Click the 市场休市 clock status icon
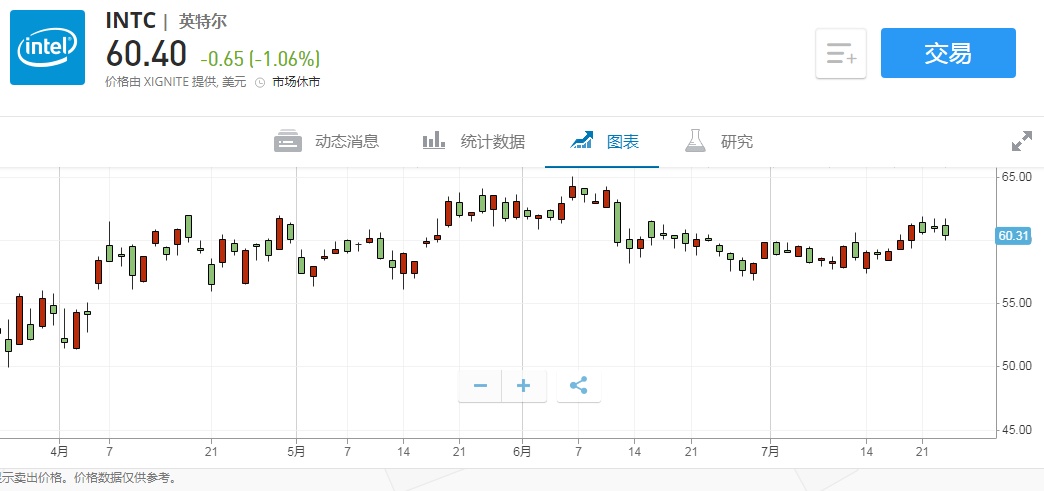Screen dimensions: 1044x491 point(260,83)
